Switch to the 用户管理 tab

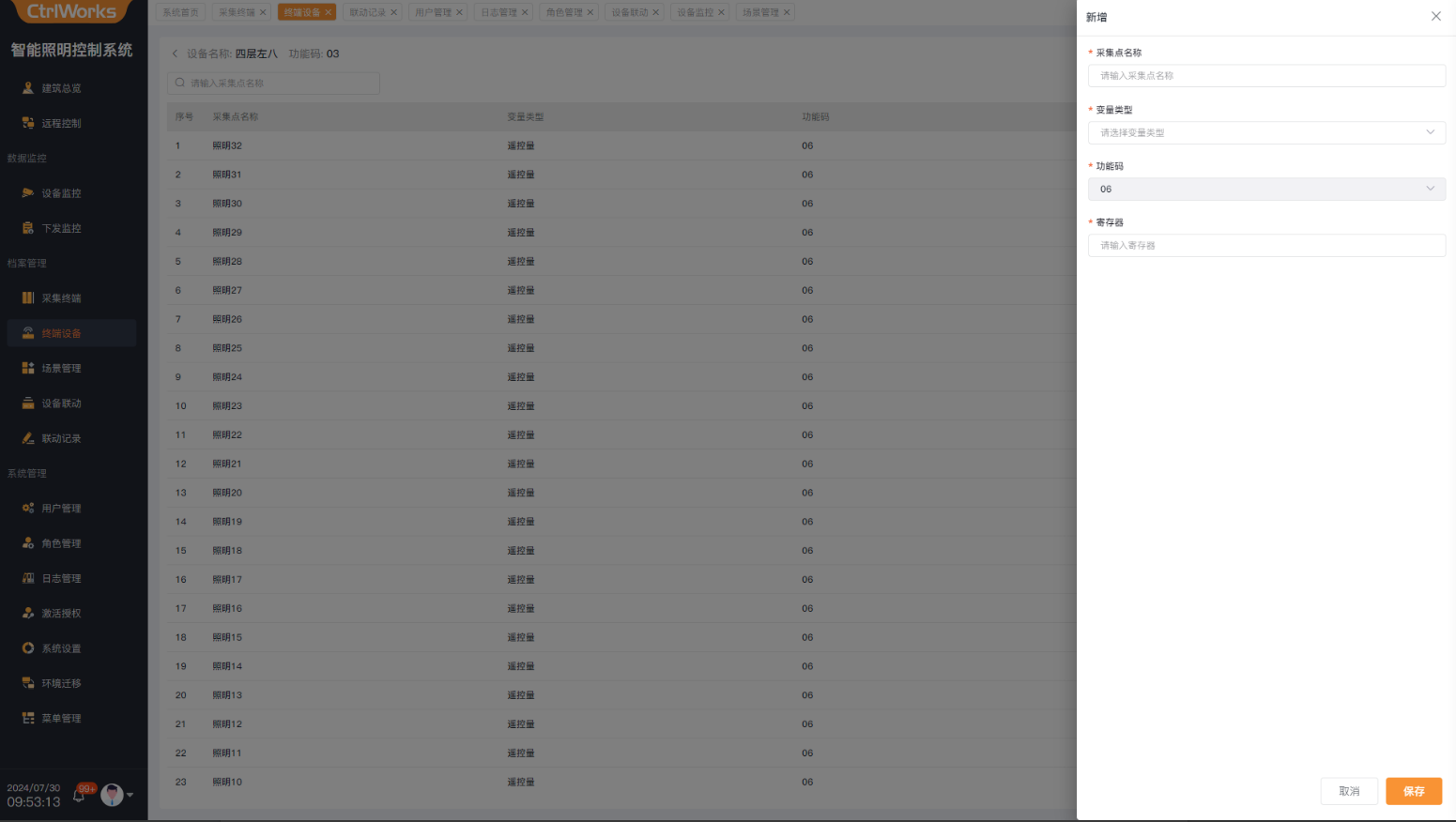[433, 12]
